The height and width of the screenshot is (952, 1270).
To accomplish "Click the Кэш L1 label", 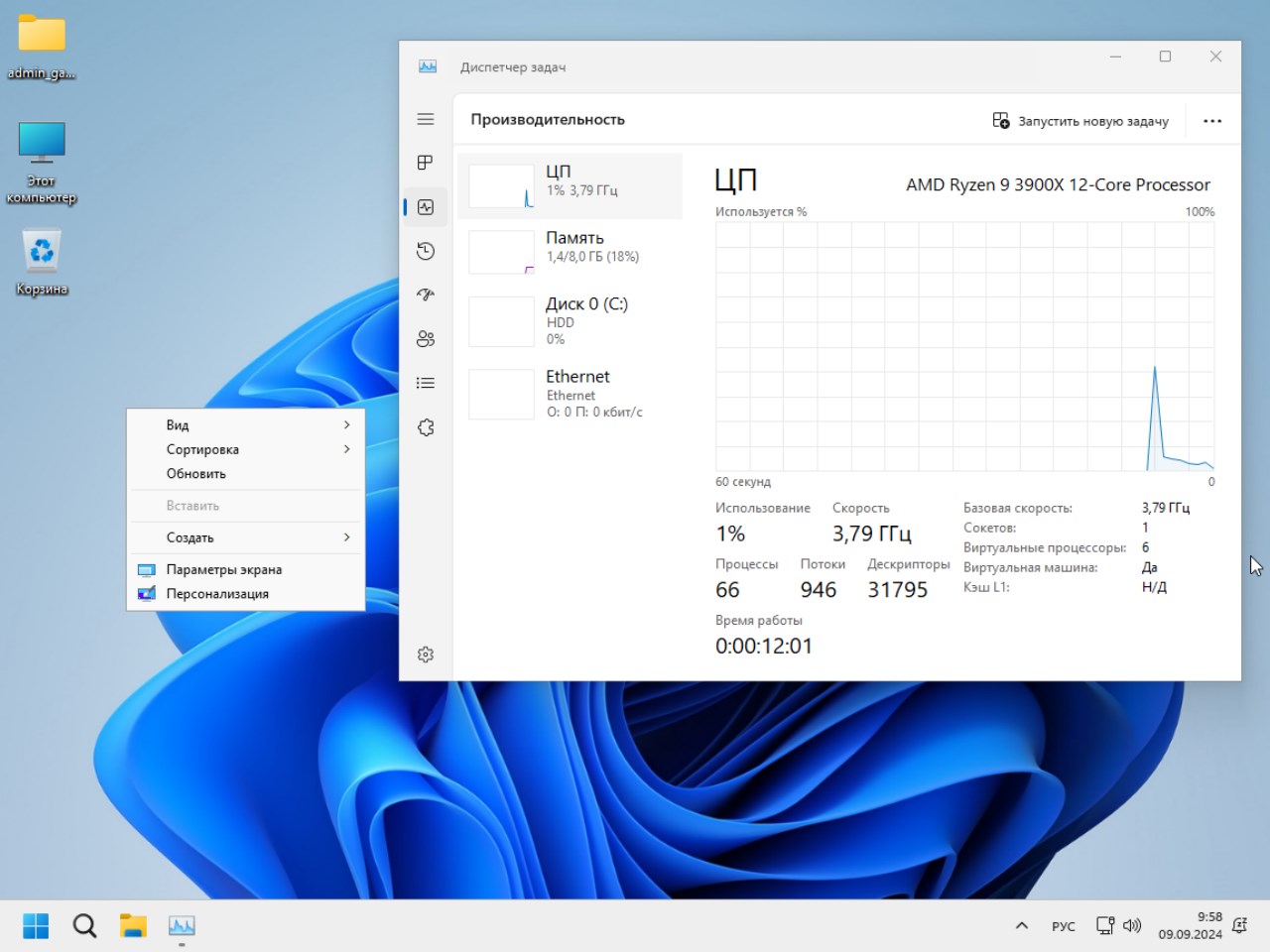I will click(x=986, y=587).
